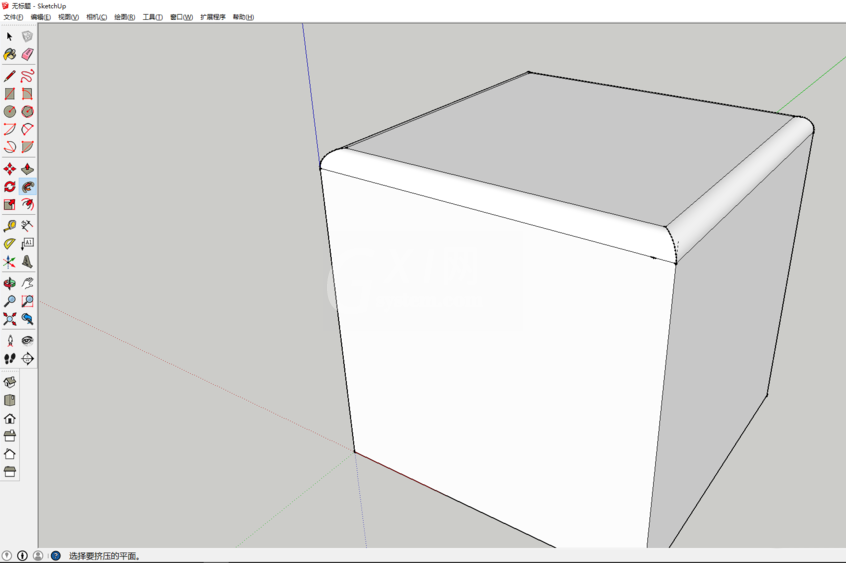
Task: Open Instructor help question-mark icon
Action: pos(56,555)
